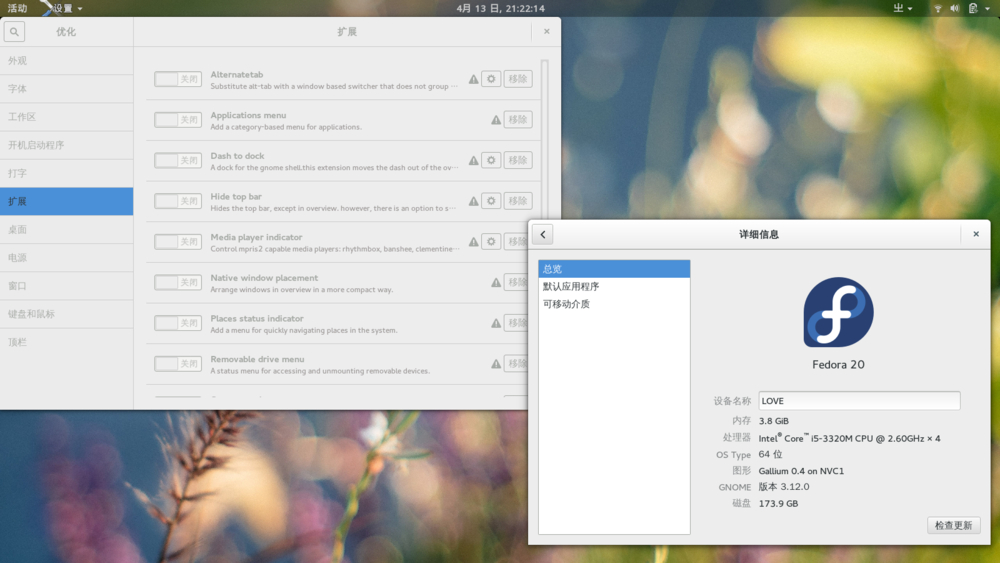Select 顶栏 in Tweak Tool sidebar
This screenshot has width=1000, height=563.
(x=66, y=342)
